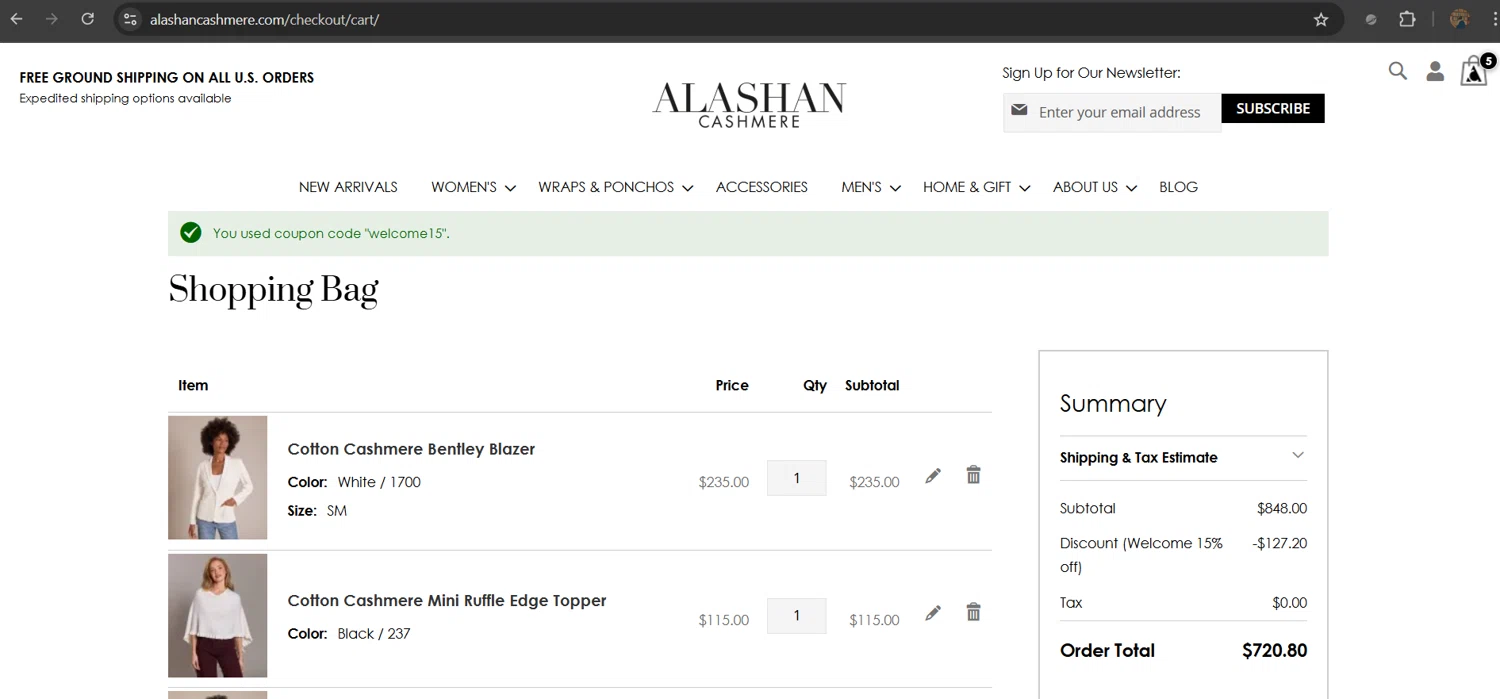The image size is (1500, 699).
Task: Click the Bentley Blazer quantity box
Action: pyautogui.click(x=796, y=478)
